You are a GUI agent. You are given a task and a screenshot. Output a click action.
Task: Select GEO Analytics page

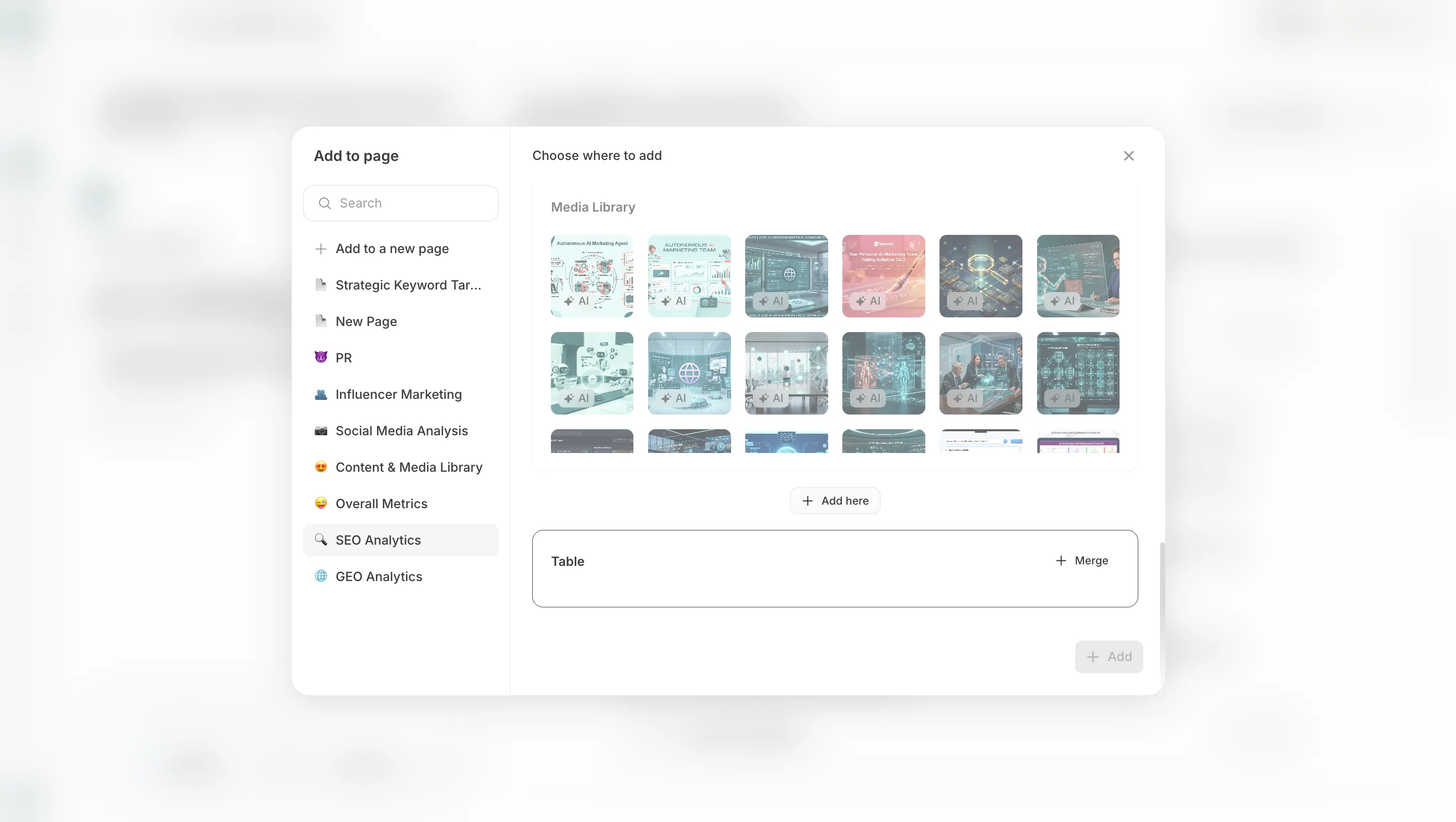[401, 577]
